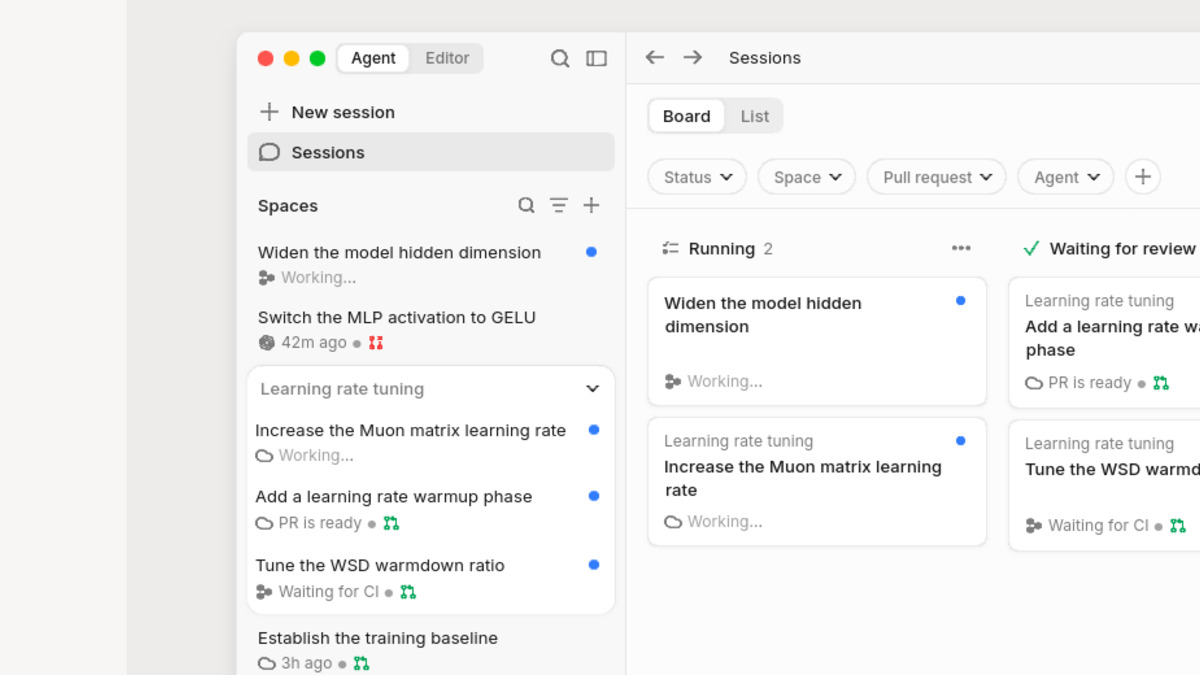Image resolution: width=1200 pixels, height=675 pixels.
Task: Open the Status filter dropdown
Action: [697, 177]
